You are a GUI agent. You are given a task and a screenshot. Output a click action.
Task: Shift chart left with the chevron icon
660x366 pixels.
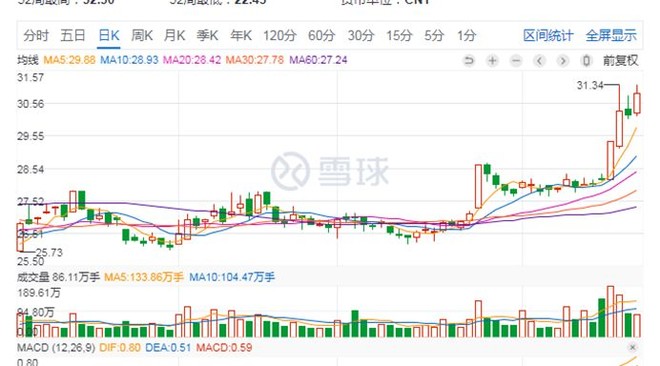click(x=539, y=61)
